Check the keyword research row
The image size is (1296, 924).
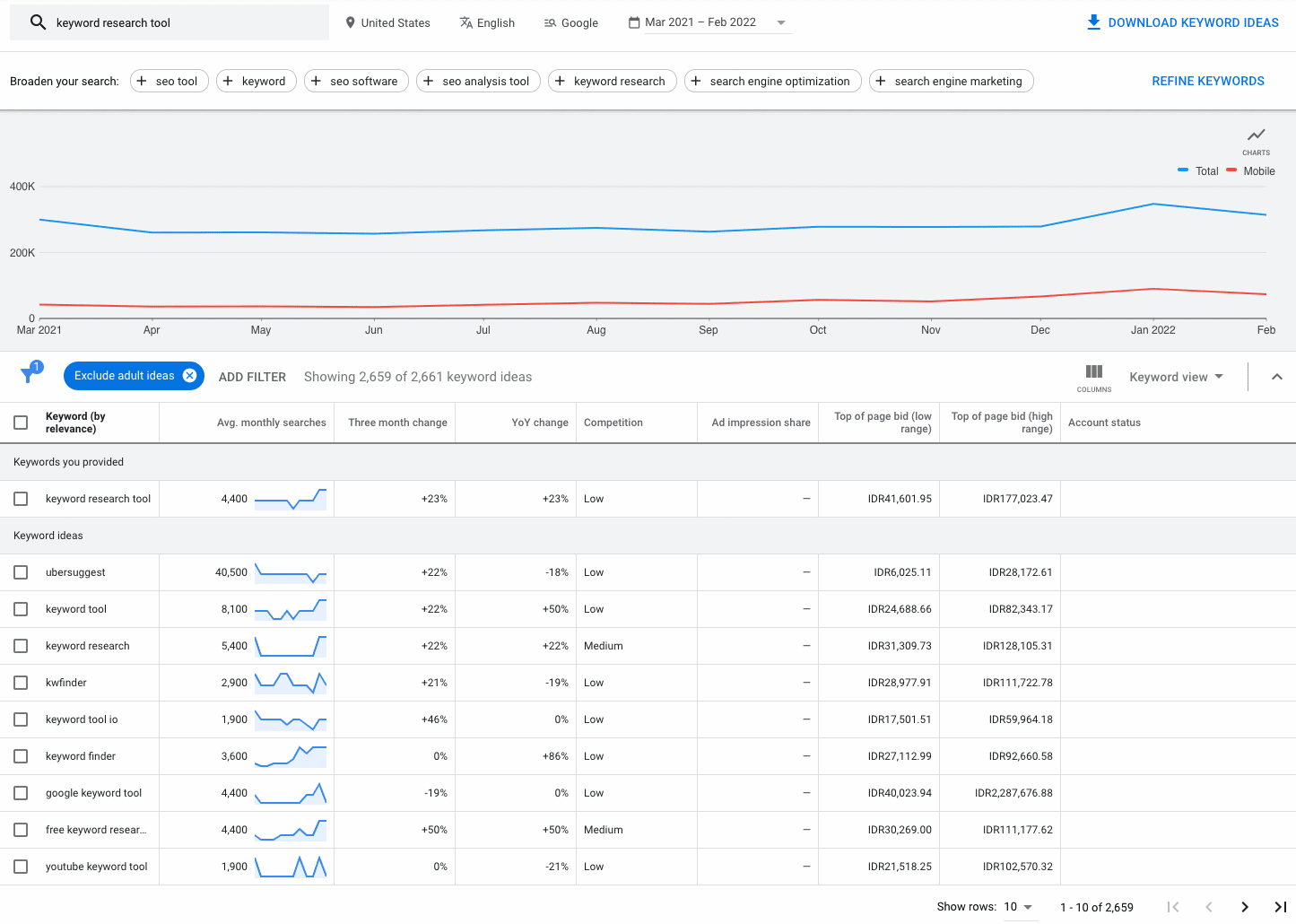(x=21, y=646)
